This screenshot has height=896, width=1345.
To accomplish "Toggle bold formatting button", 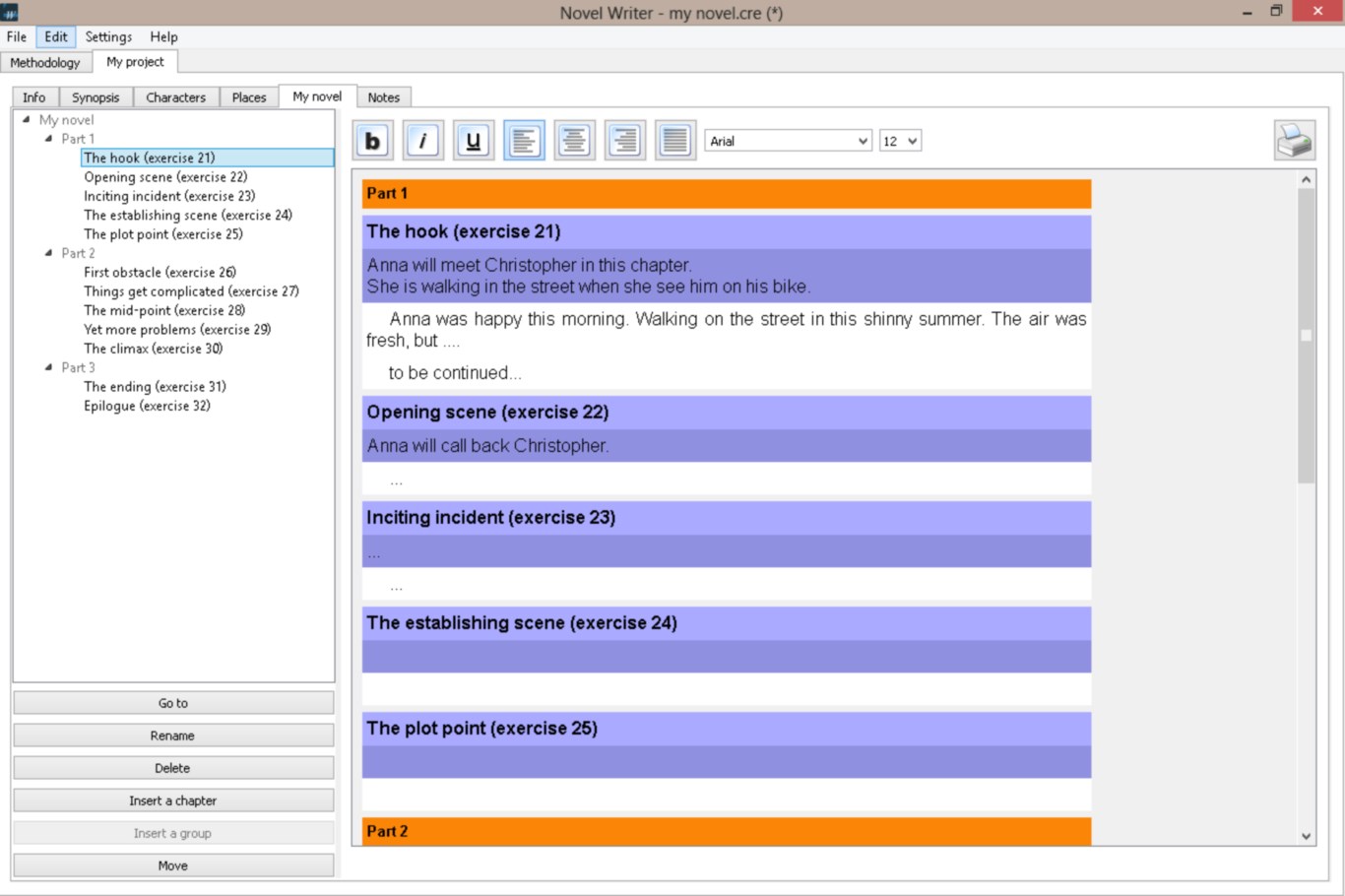I will pyautogui.click(x=372, y=141).
